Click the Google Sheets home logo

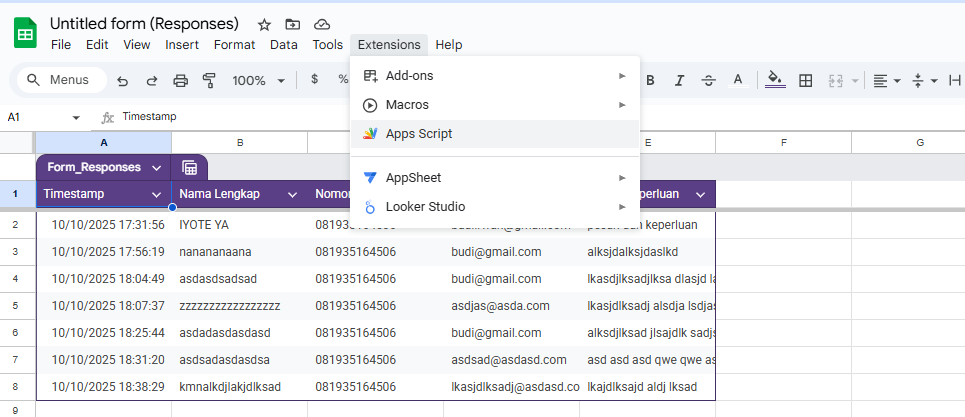26,33
